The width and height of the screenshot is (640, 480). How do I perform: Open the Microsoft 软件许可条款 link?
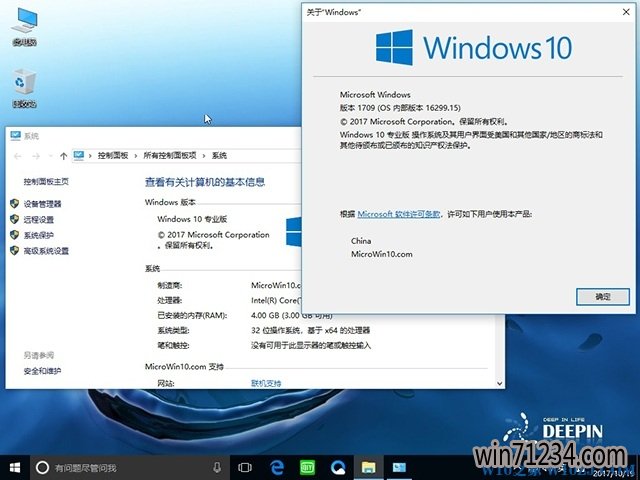point(399,214)
